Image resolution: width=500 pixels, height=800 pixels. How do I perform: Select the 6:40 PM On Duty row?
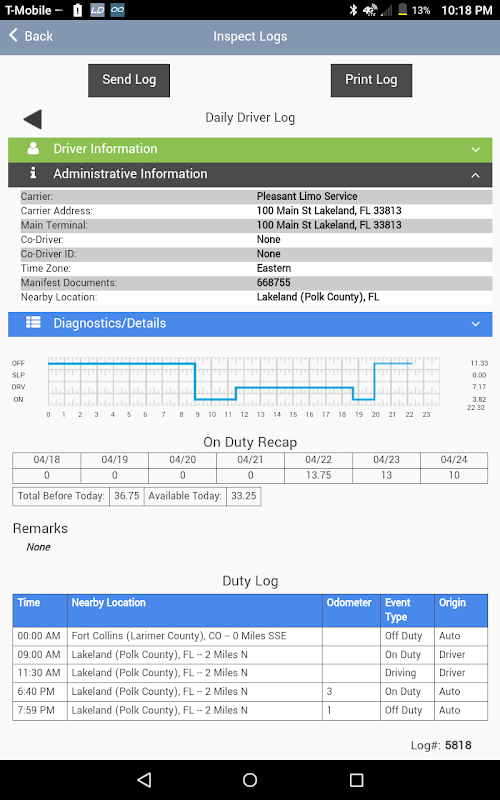(x=250, y=691)
